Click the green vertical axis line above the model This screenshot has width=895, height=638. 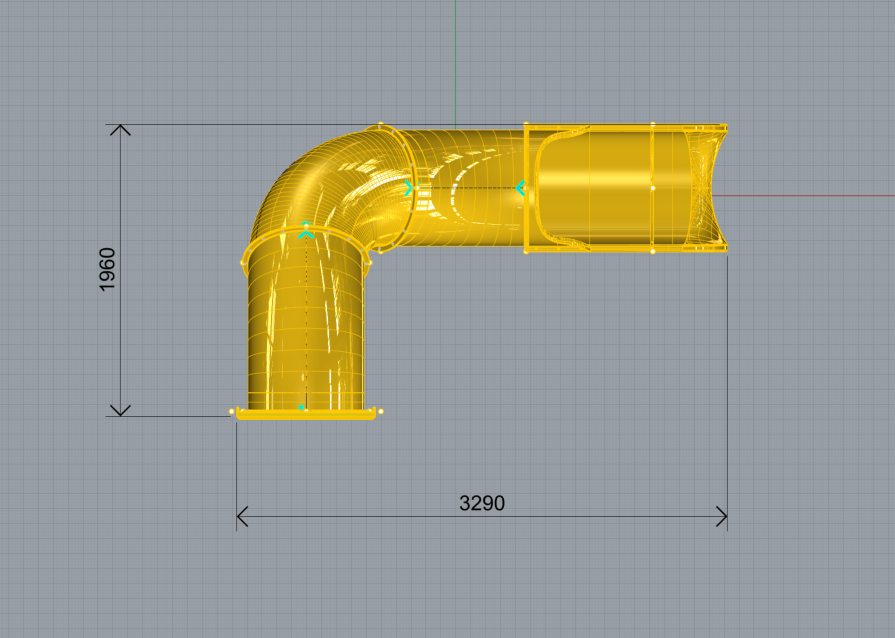click(x=456, y=60)
